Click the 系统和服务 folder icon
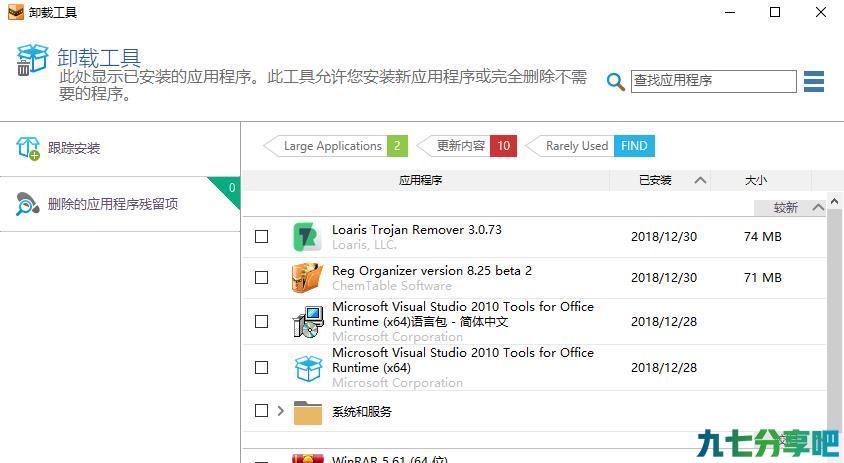Viewport: 844px width, 463px height. point(308,412)
